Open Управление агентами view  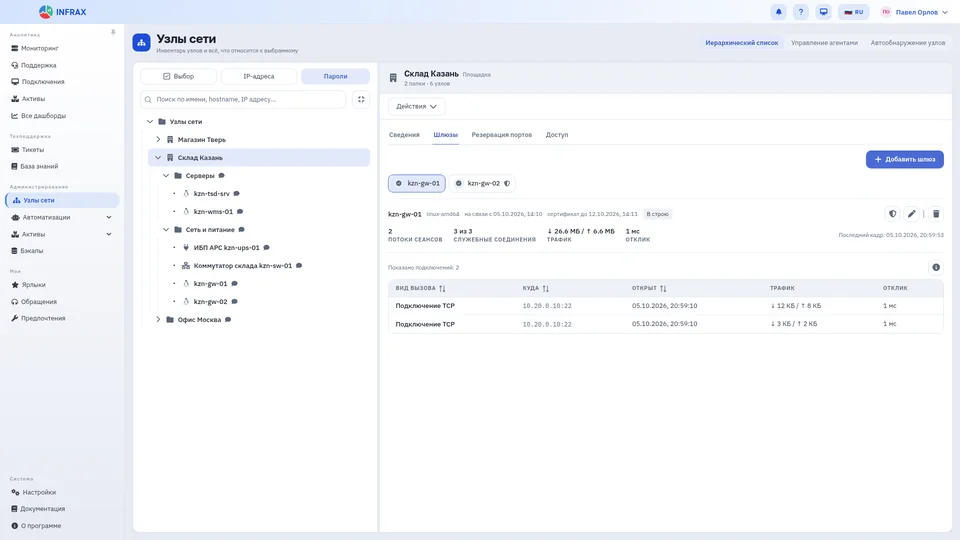coord(824,43)
